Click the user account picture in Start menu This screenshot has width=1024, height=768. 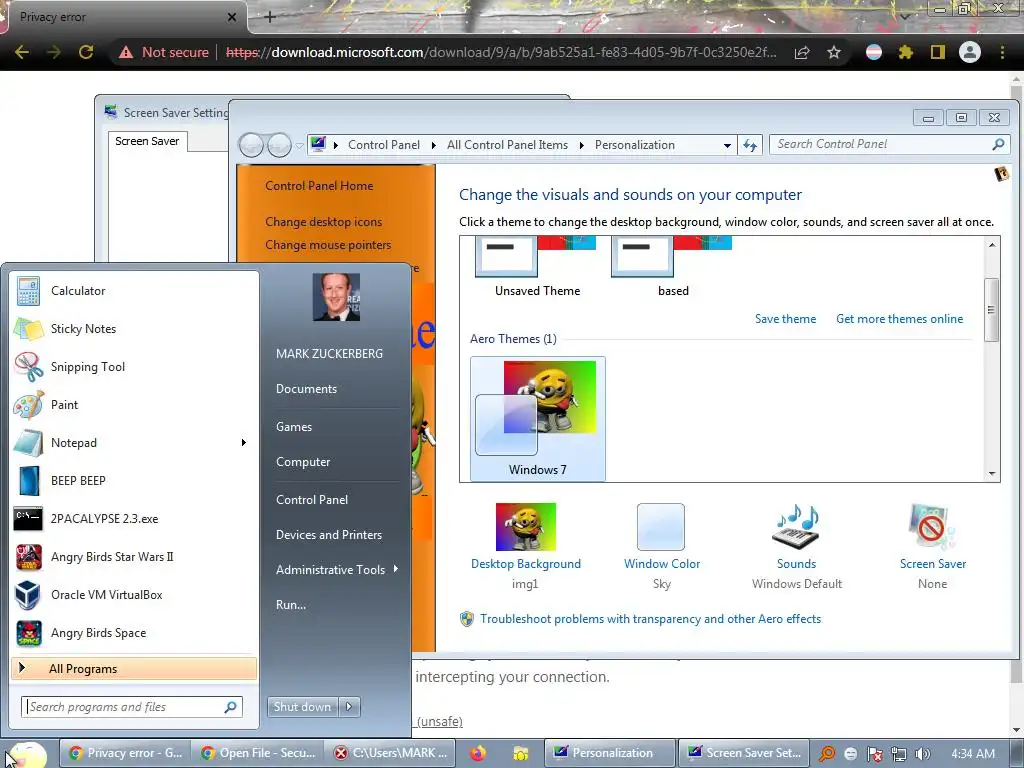336,297
